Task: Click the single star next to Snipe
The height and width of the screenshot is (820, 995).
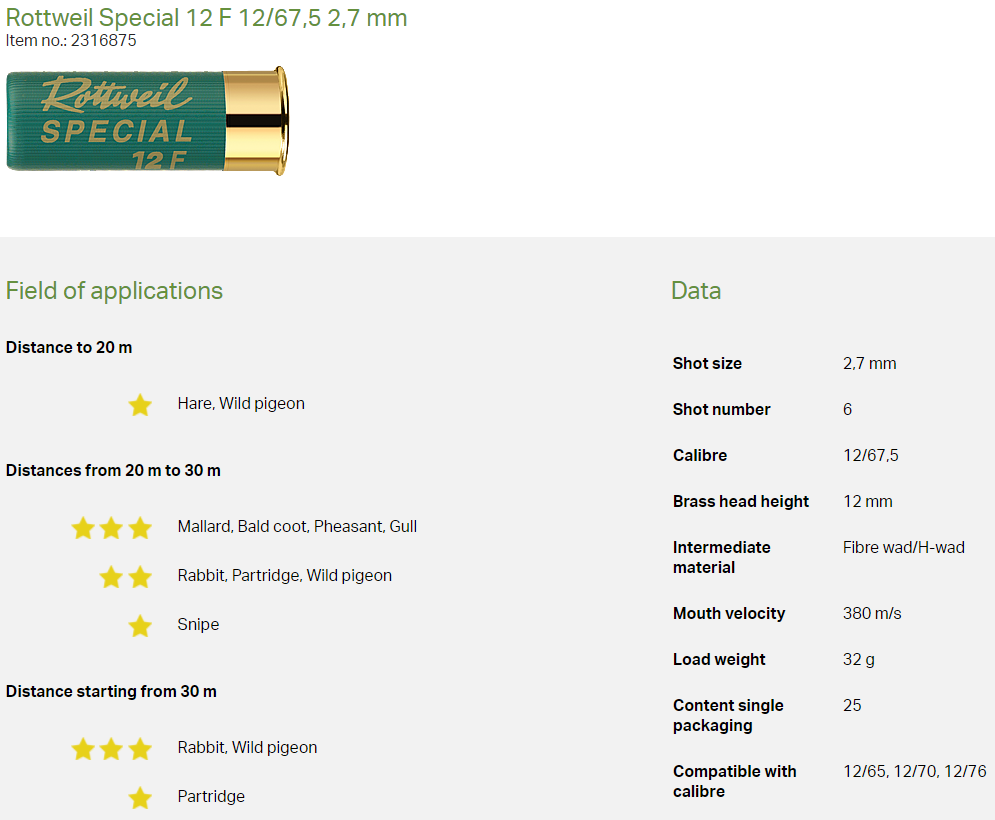Action: [x=140, y=626]
